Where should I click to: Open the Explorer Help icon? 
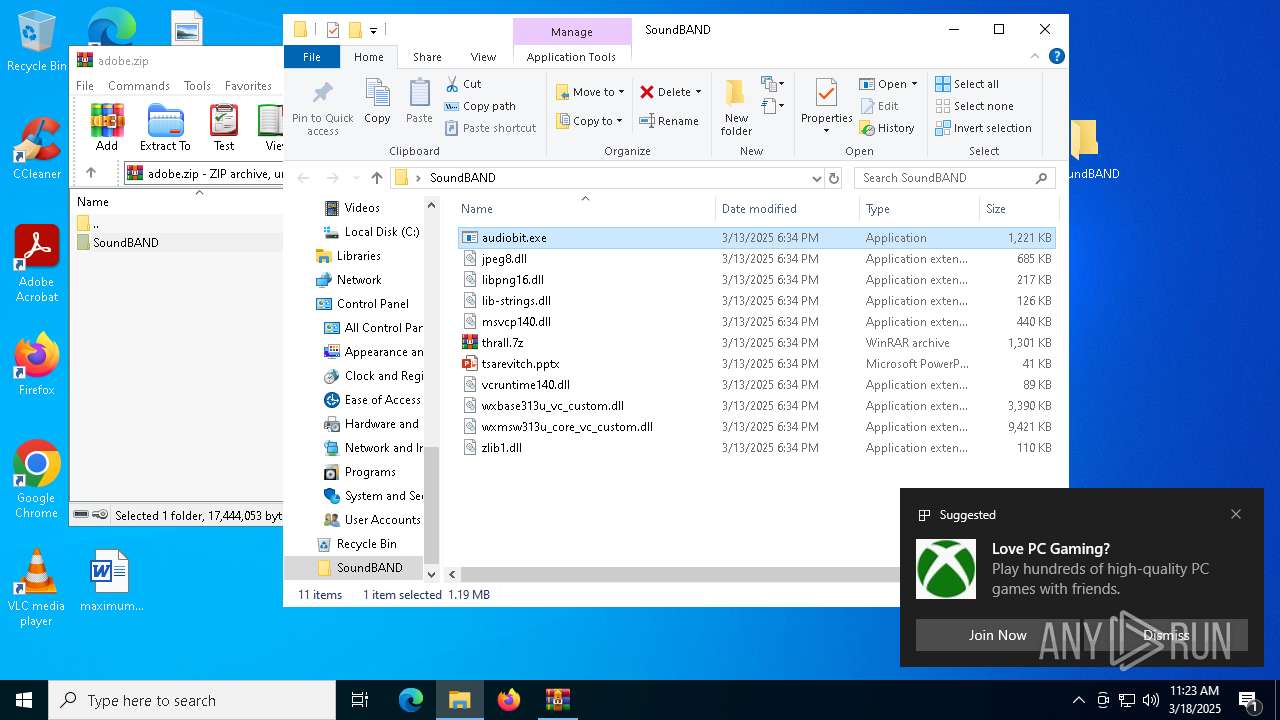pyautogui.click(x=1056, y=57)
